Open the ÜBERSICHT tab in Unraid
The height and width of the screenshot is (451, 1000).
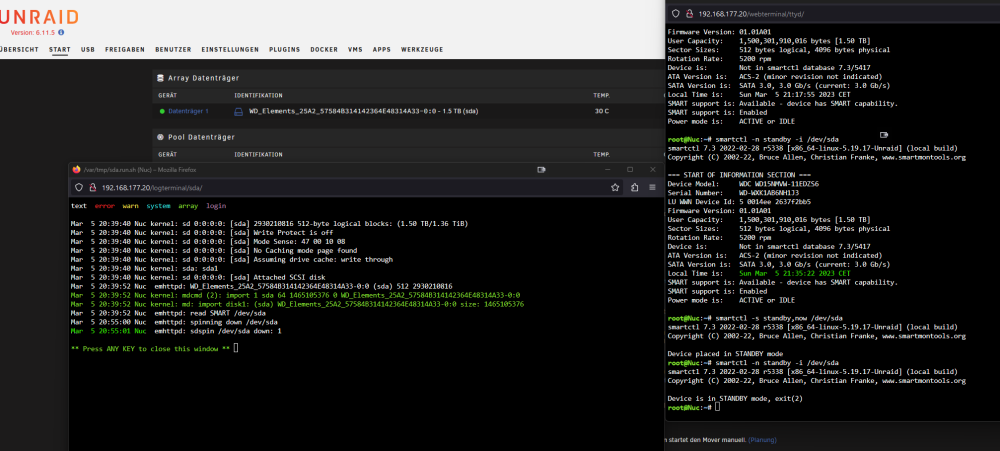point(19,49)
